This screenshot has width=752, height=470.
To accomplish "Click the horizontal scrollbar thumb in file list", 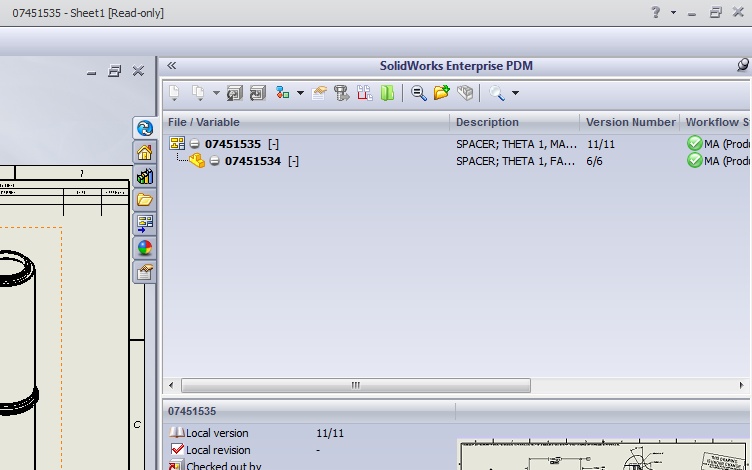I will (355, 385).
